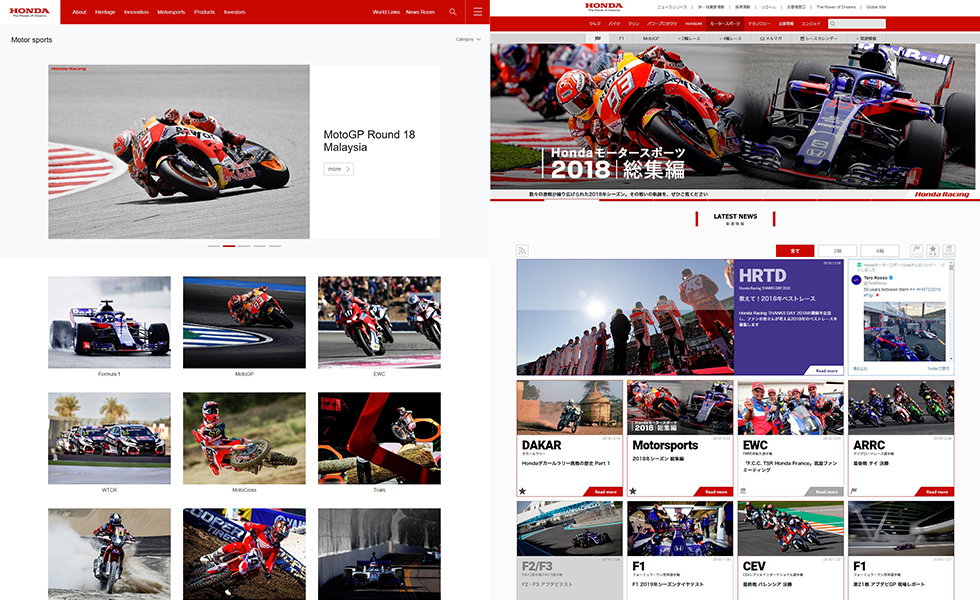
Task: Click MotoGP in the gray motorsports subnav
Action: [x=651, y=38]
